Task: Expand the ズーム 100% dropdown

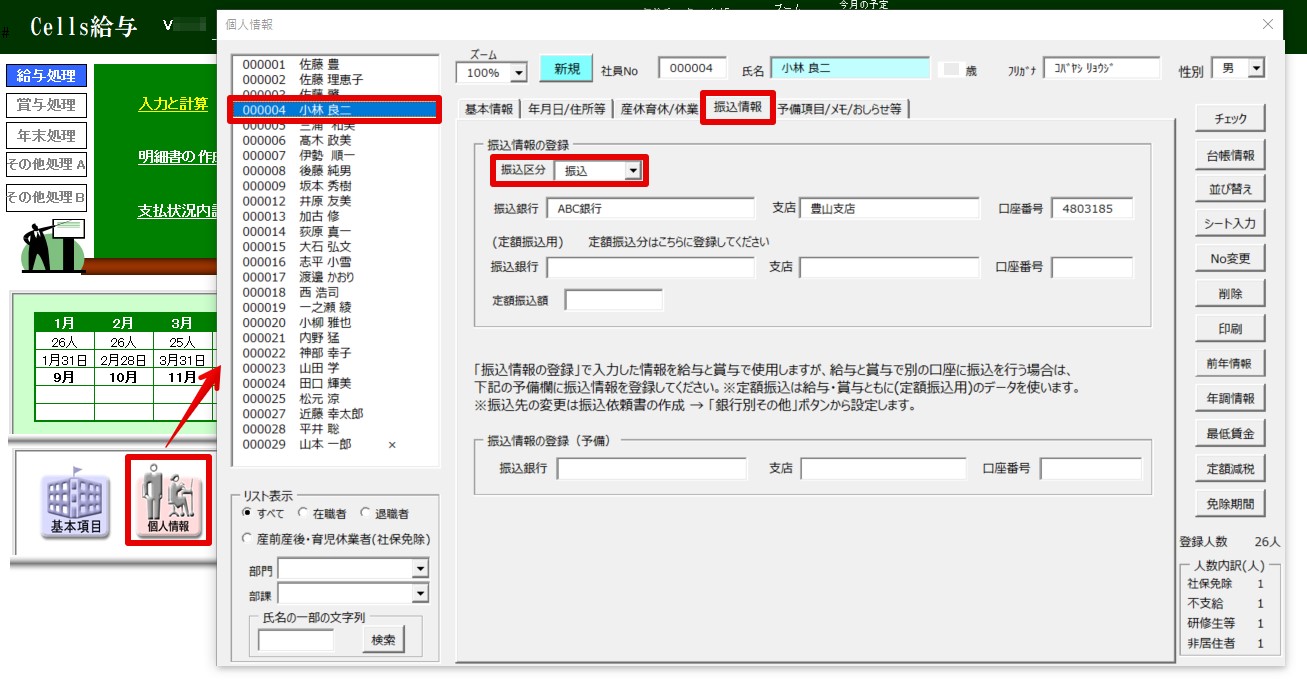Action: [518, 73]
